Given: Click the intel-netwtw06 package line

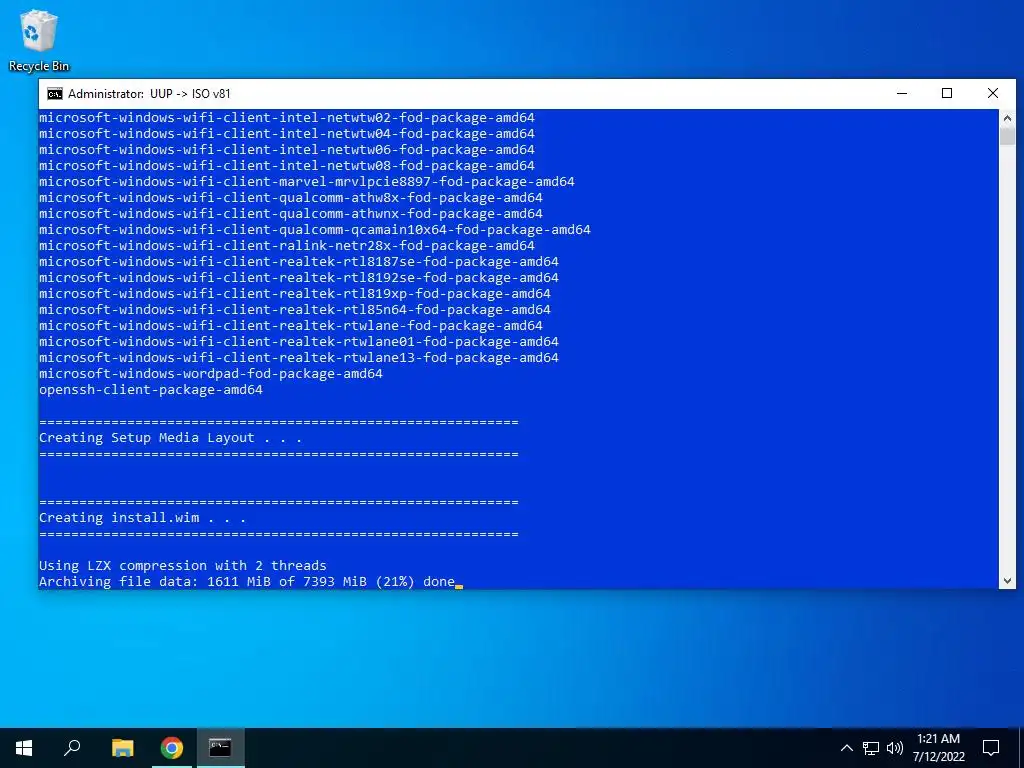Looking at the screenshot, I should pos(287,150).
